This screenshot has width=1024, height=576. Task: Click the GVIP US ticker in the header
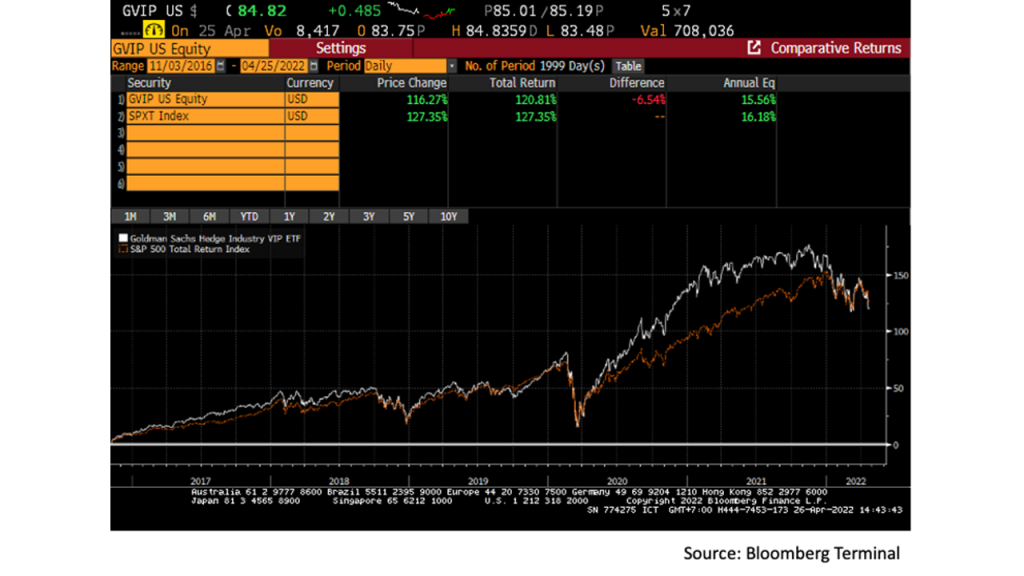[154, 10]
